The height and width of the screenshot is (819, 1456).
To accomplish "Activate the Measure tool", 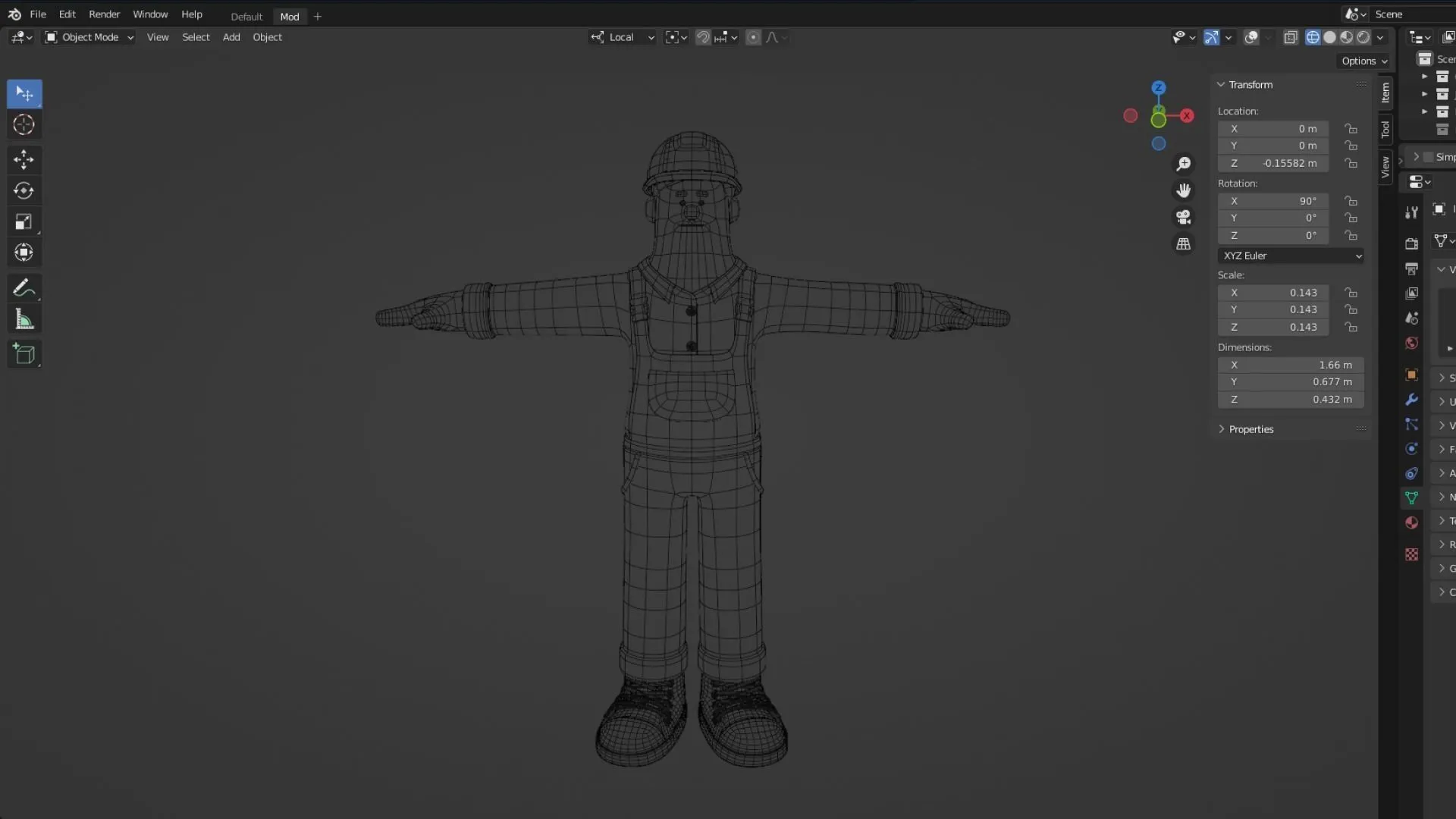I will tap(24, 318).
